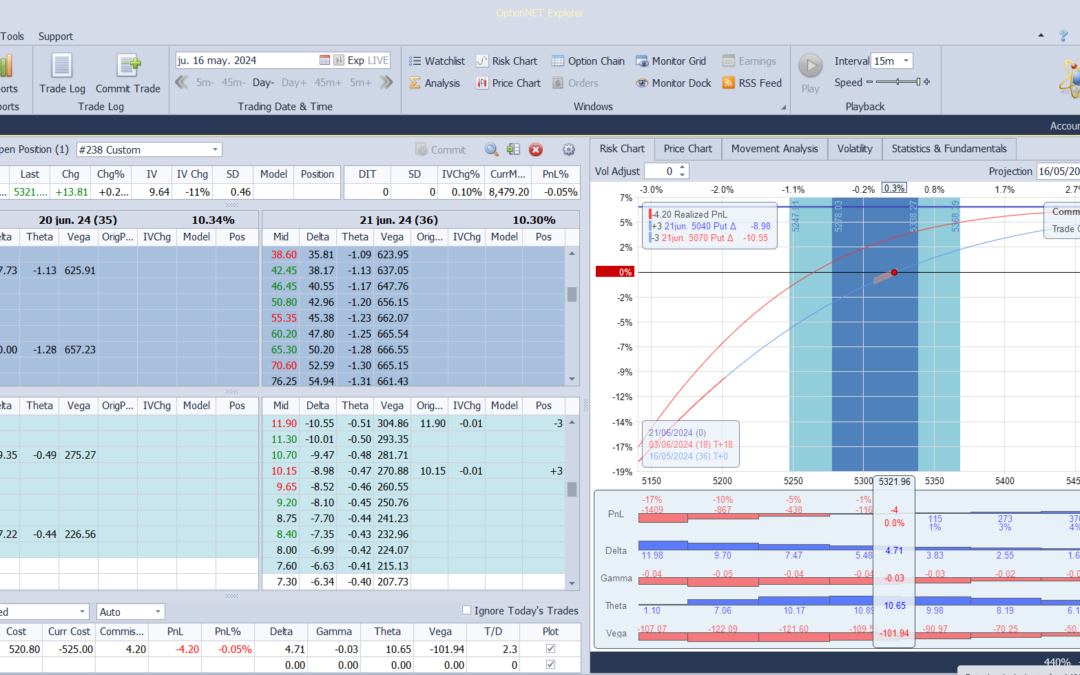Viewport: 1080px width, 675px height.
Task: Open the Analysis window
Action: [x=434, y=83]
